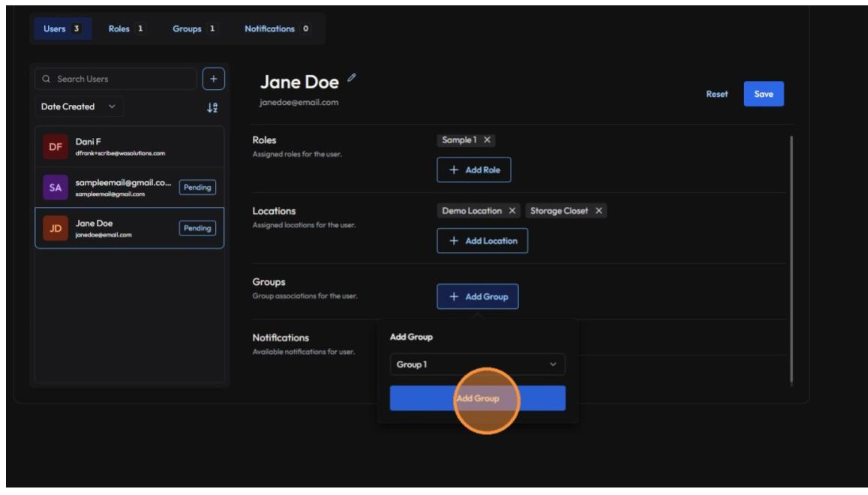Switch to the Users tab

63,28
